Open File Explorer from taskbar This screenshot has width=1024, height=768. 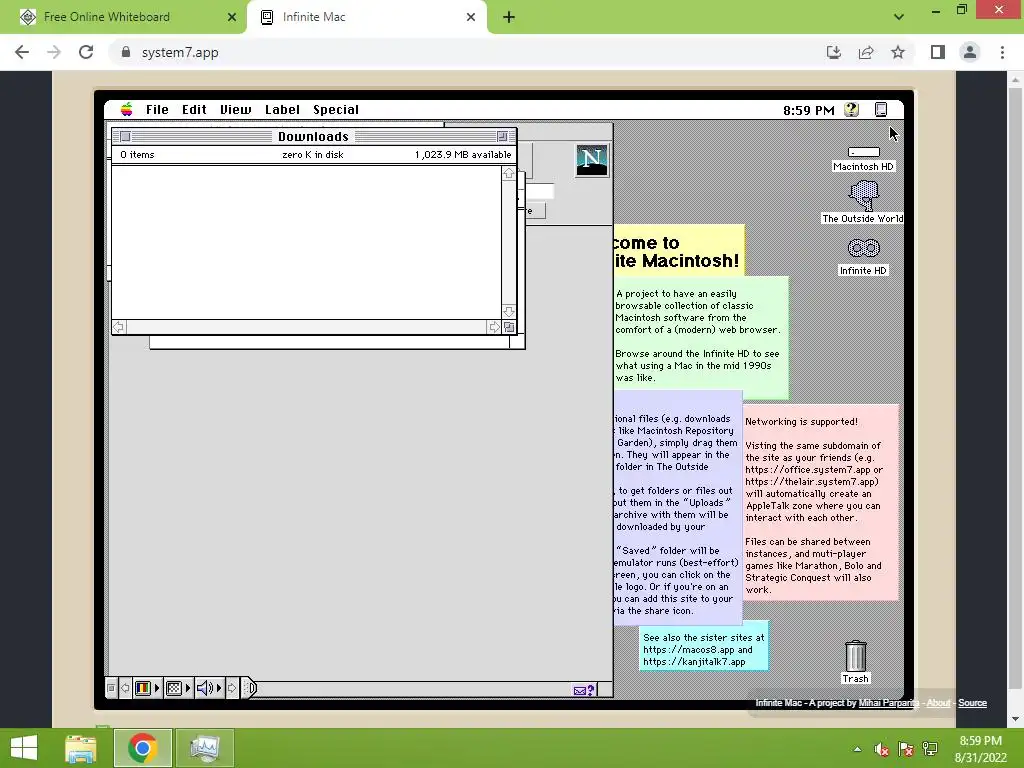tap(81, 748)
